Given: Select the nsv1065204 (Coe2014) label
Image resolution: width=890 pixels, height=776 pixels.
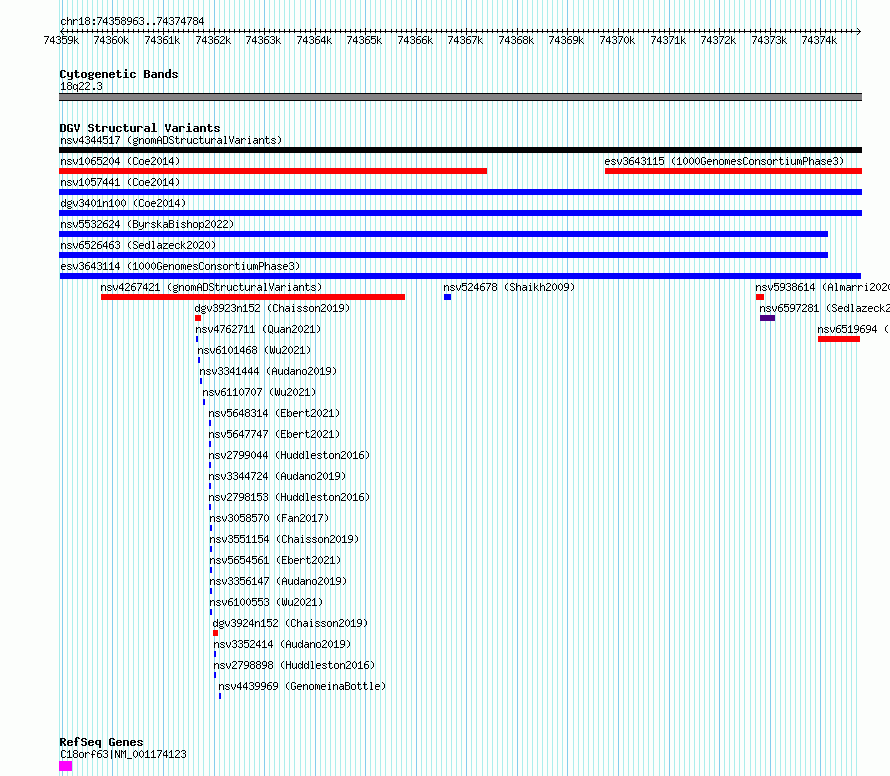Looking at the screenshot, I should click(x=120, y=161).
